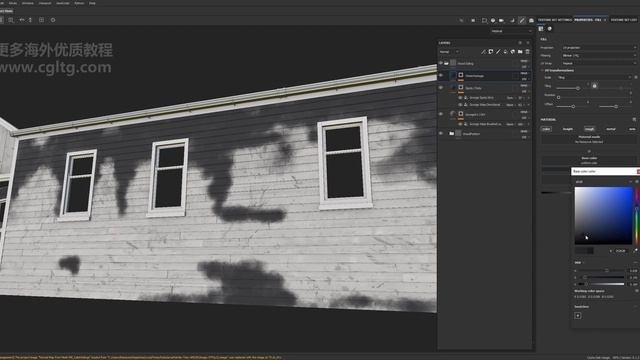This screenshot has height=360, width=640.
Task: Add a folder using Layers toolbar folder icon
Action: [x=520, y=52]
